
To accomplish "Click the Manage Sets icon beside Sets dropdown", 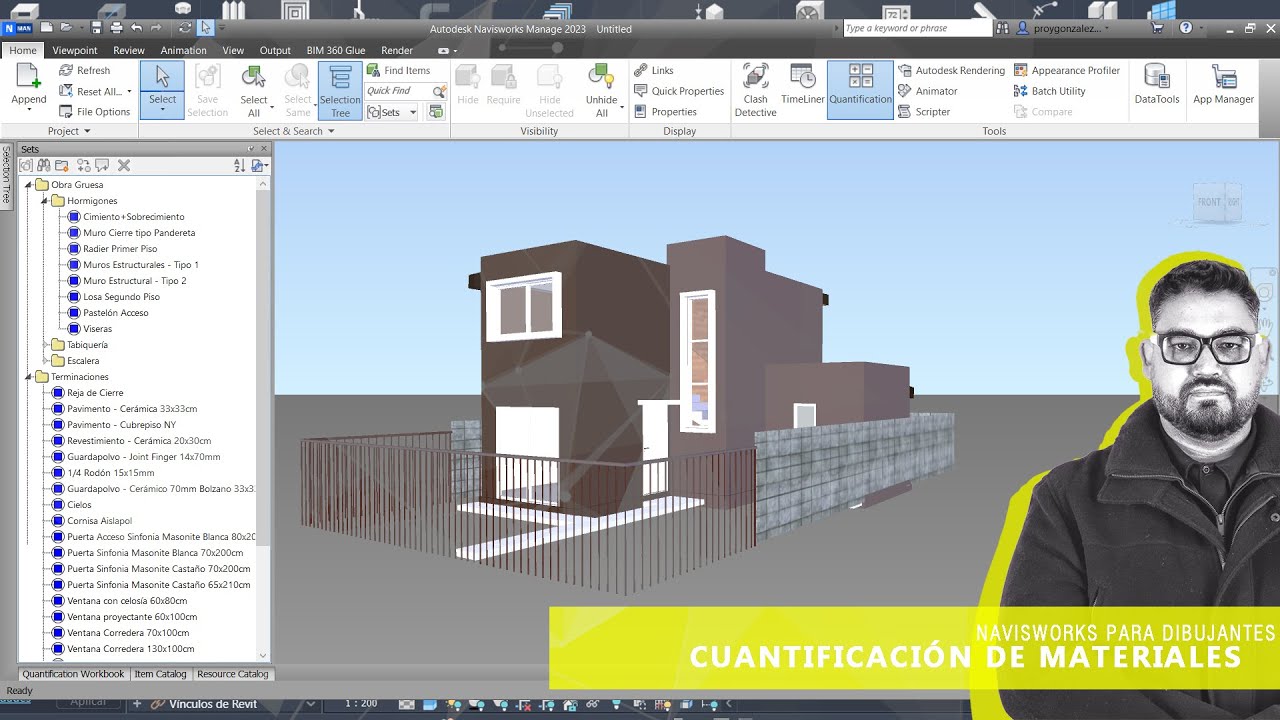I will (x=436, y=112).
